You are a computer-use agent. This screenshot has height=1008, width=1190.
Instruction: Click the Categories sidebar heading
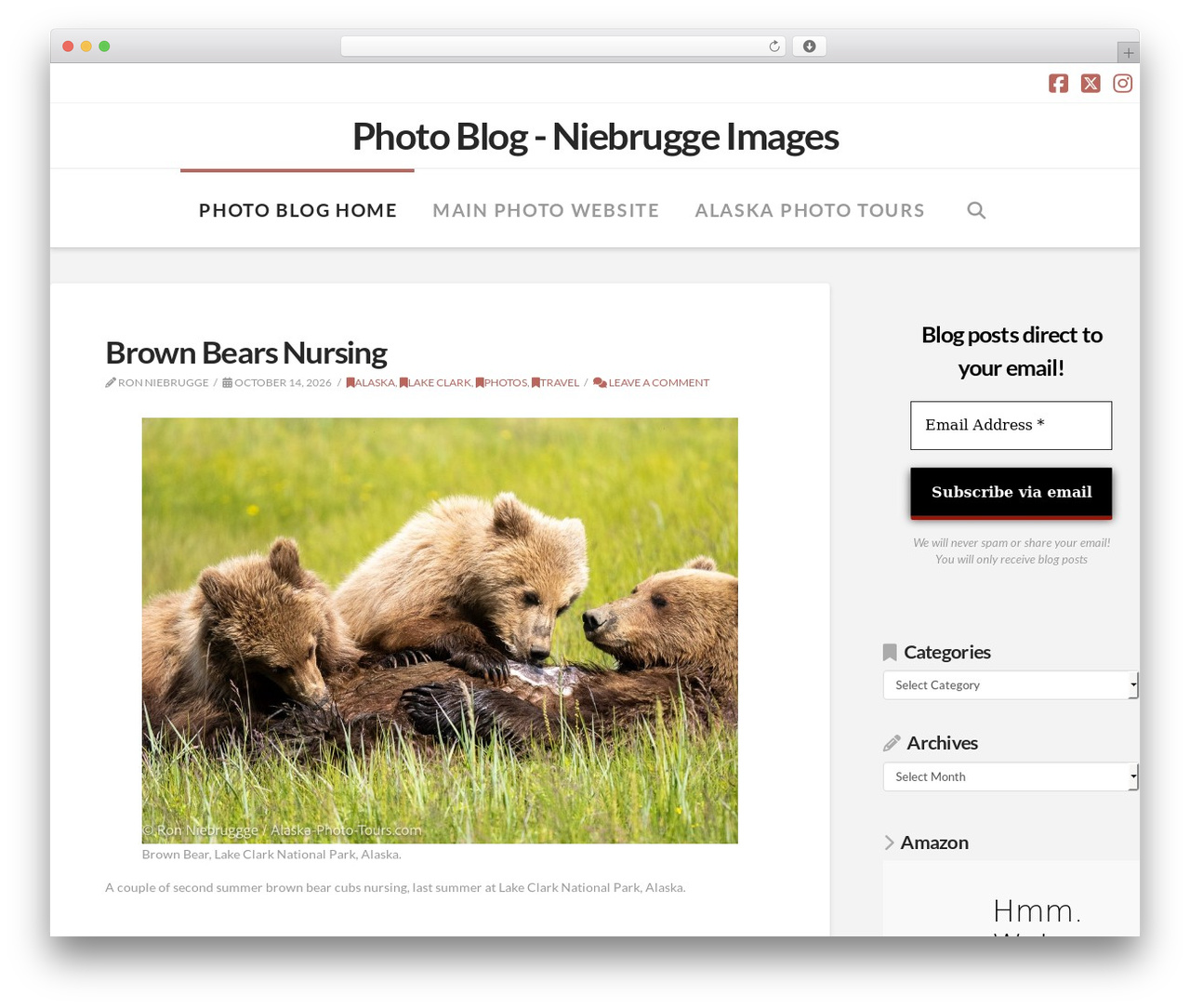tap(947, 652)
